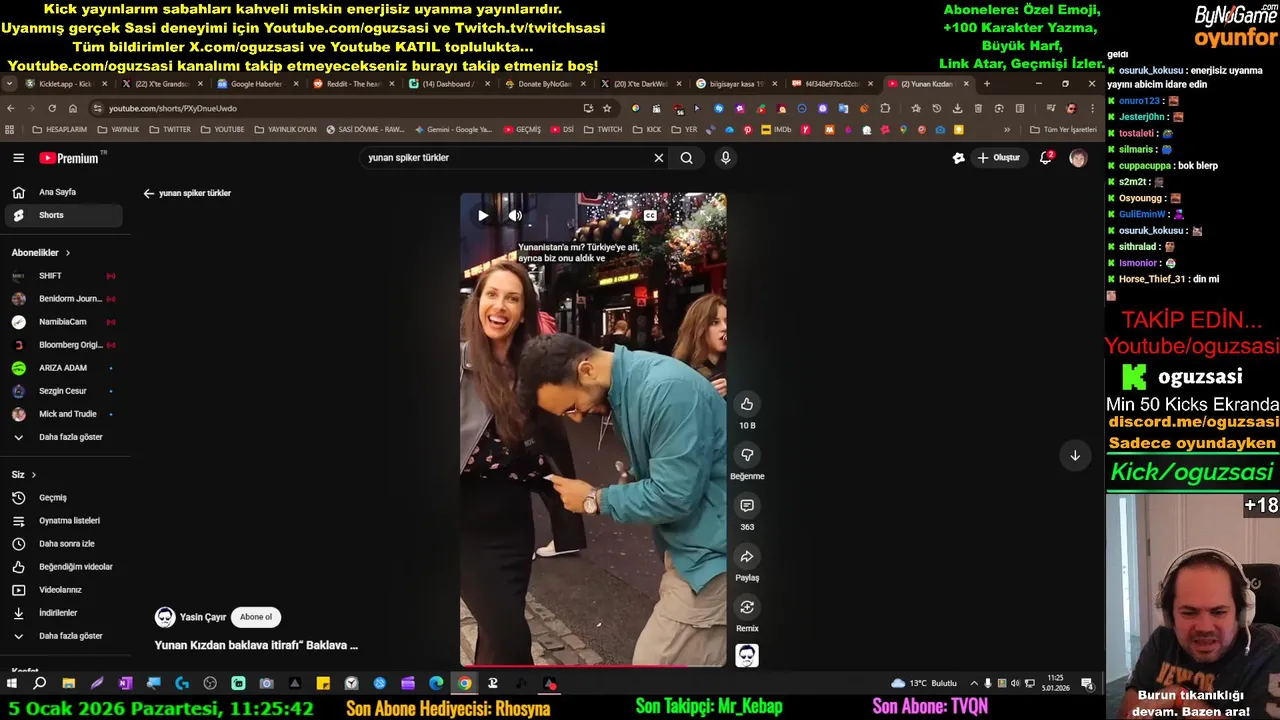Like the Short with thumbs up

point(747,404)
